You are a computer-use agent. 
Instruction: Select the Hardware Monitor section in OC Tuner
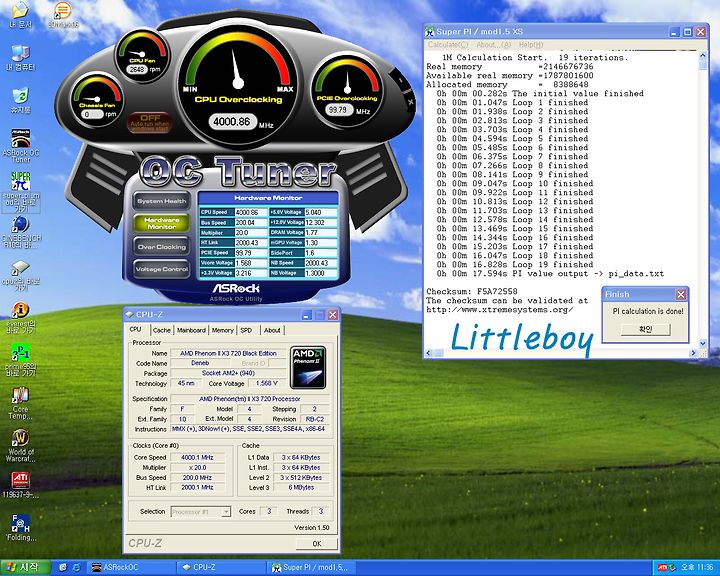[x=162, y=223]
